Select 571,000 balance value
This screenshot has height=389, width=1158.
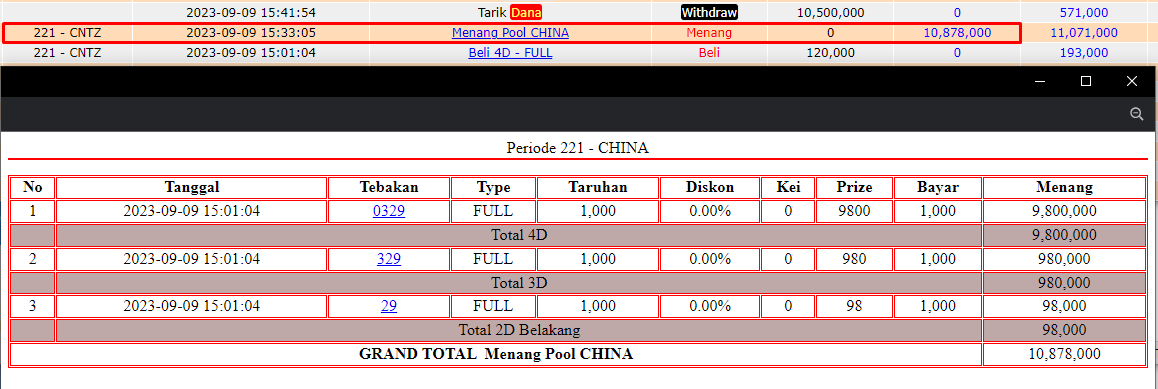point(1083,13)
